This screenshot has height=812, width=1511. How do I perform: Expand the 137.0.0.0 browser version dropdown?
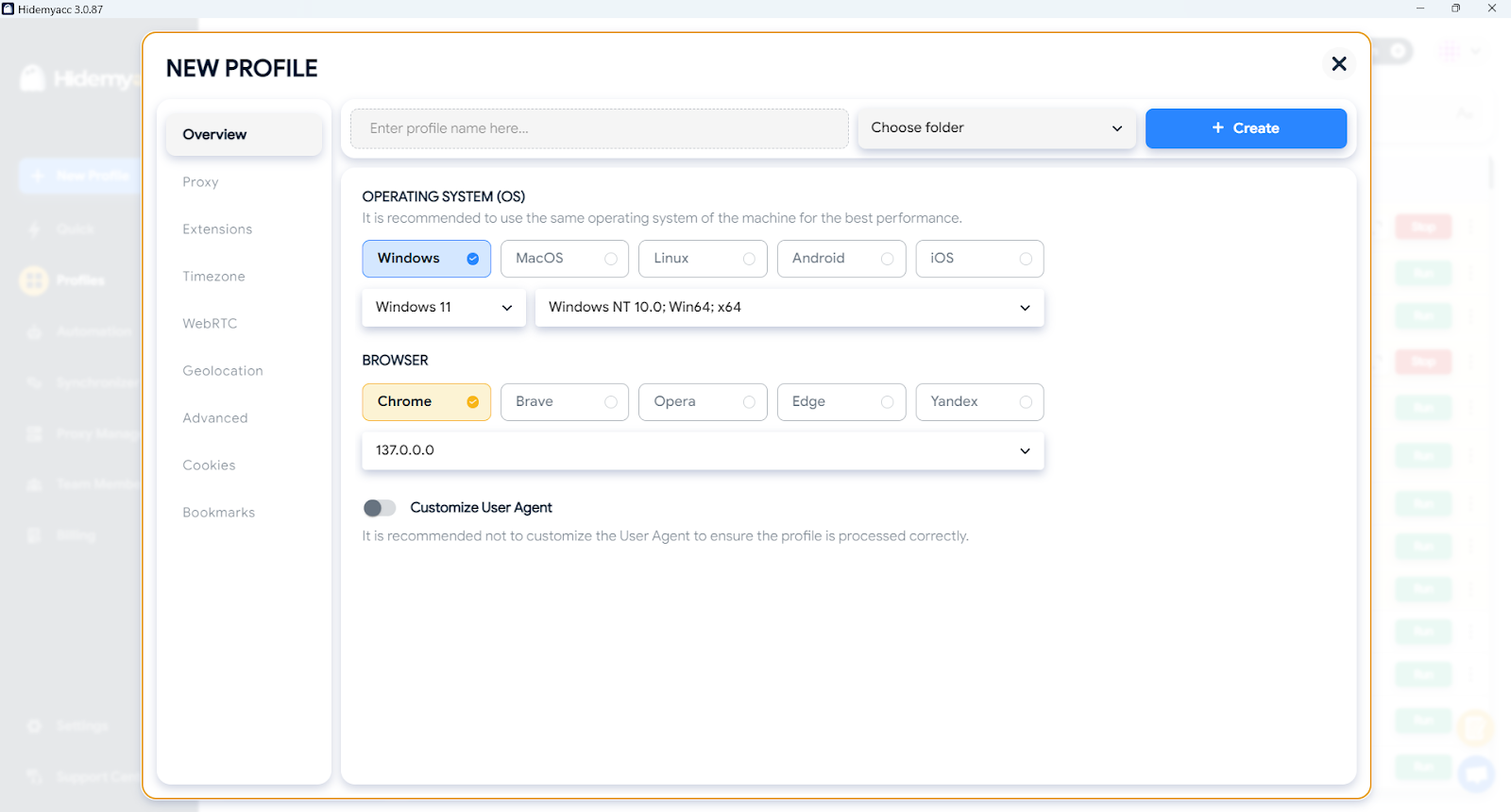coord(703,451)
